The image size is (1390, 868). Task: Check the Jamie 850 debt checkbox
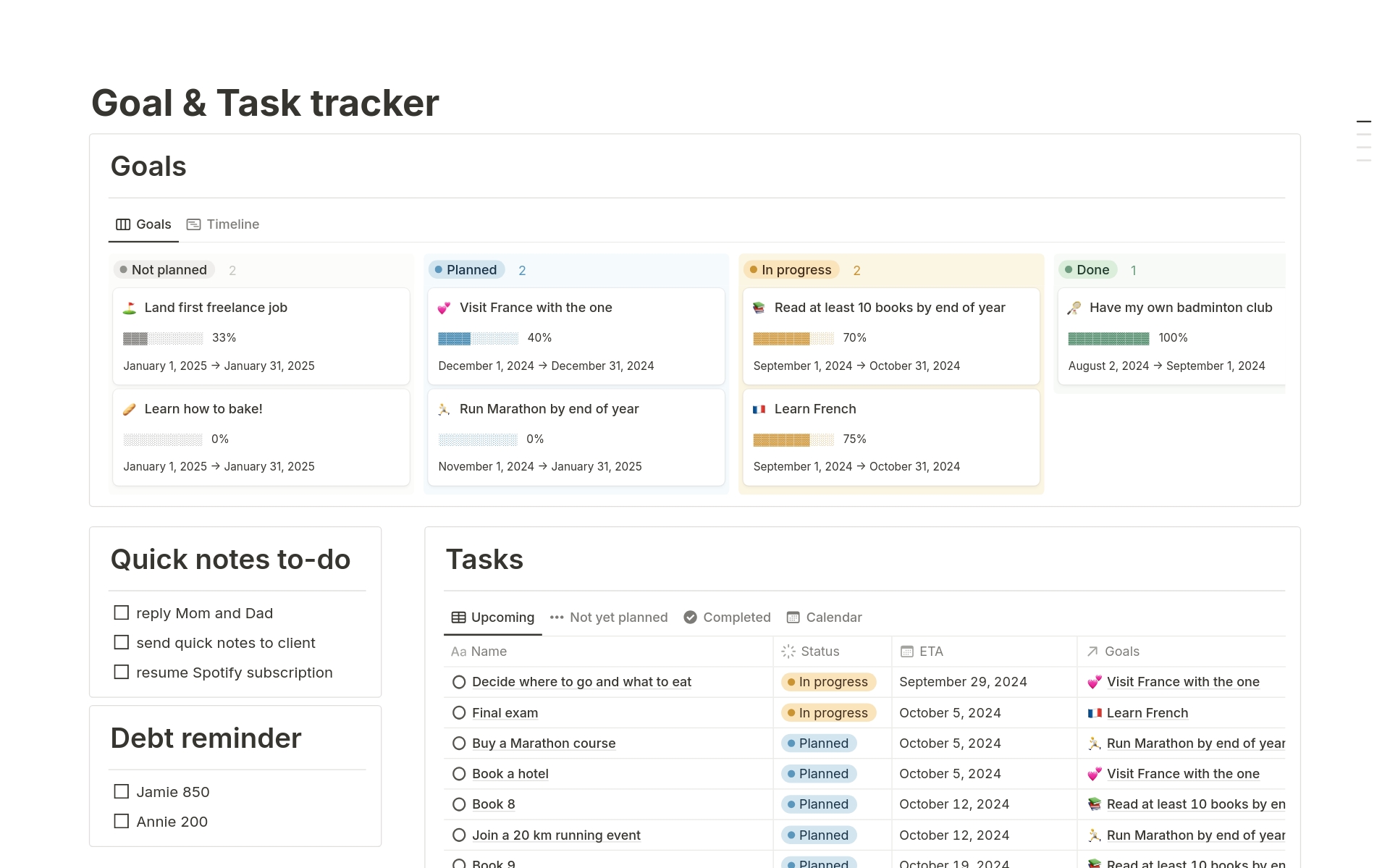point(121,791)
